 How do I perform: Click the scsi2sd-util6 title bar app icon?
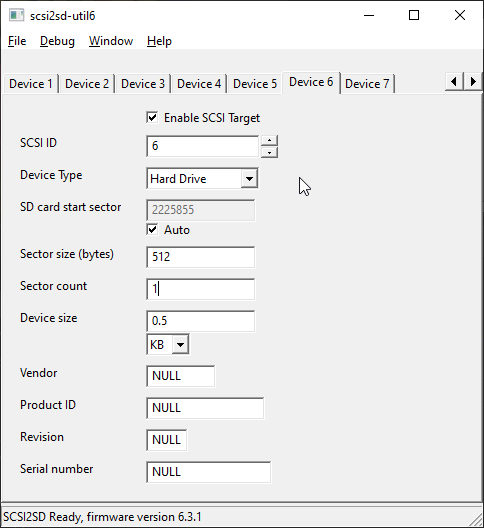16,15
